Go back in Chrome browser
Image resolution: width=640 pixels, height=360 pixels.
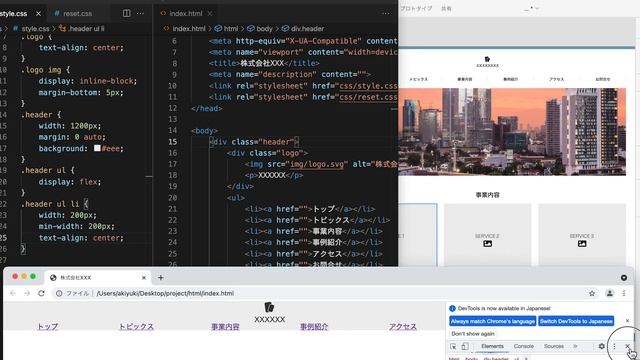(13, 293)
